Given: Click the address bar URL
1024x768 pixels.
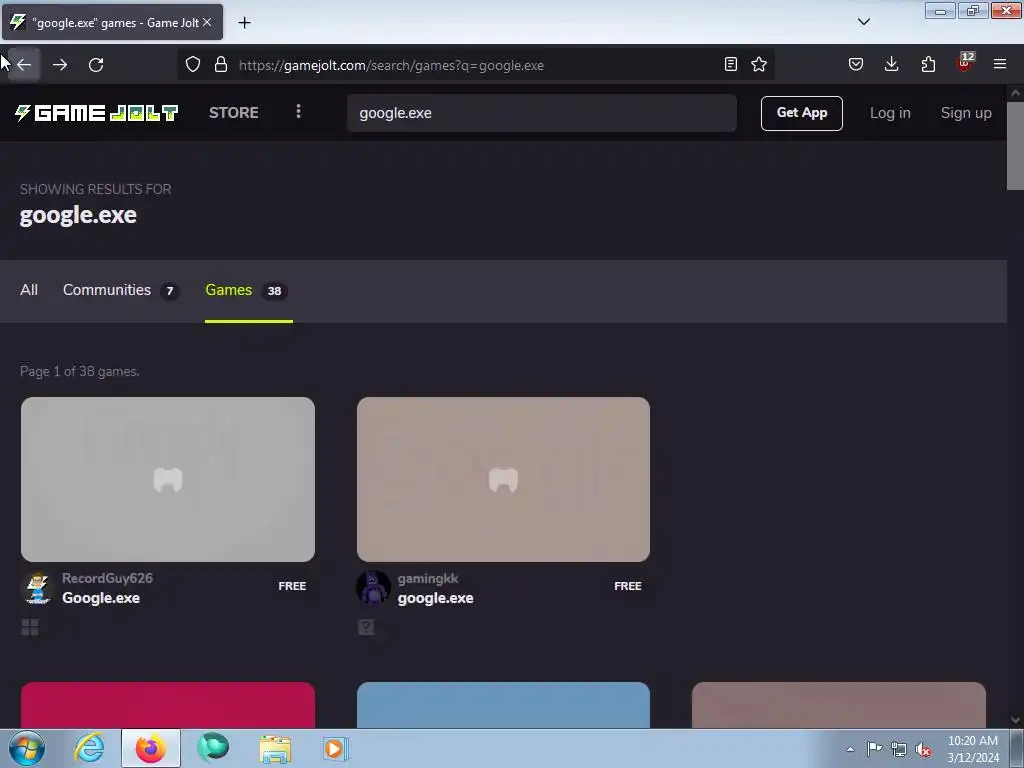Looking at the screenshot, I should click(x=391, y=65).
